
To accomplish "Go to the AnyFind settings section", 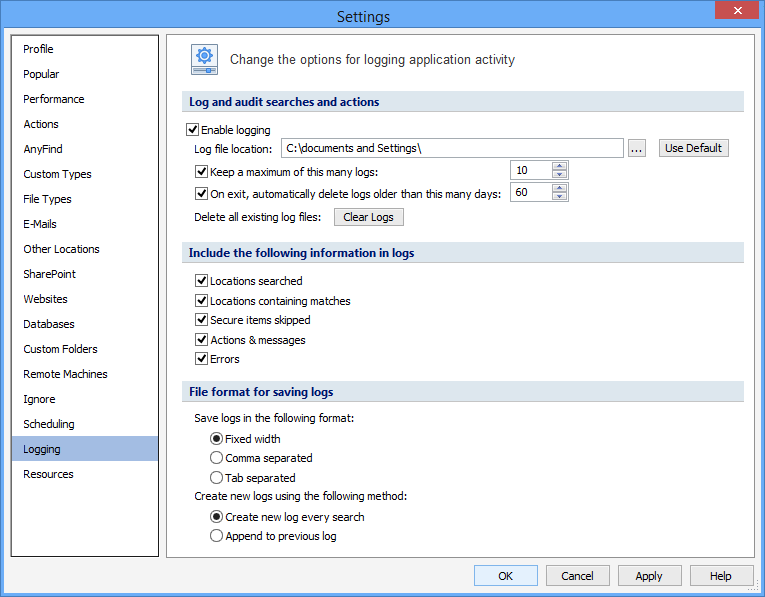I will click(x=43, y=149).
